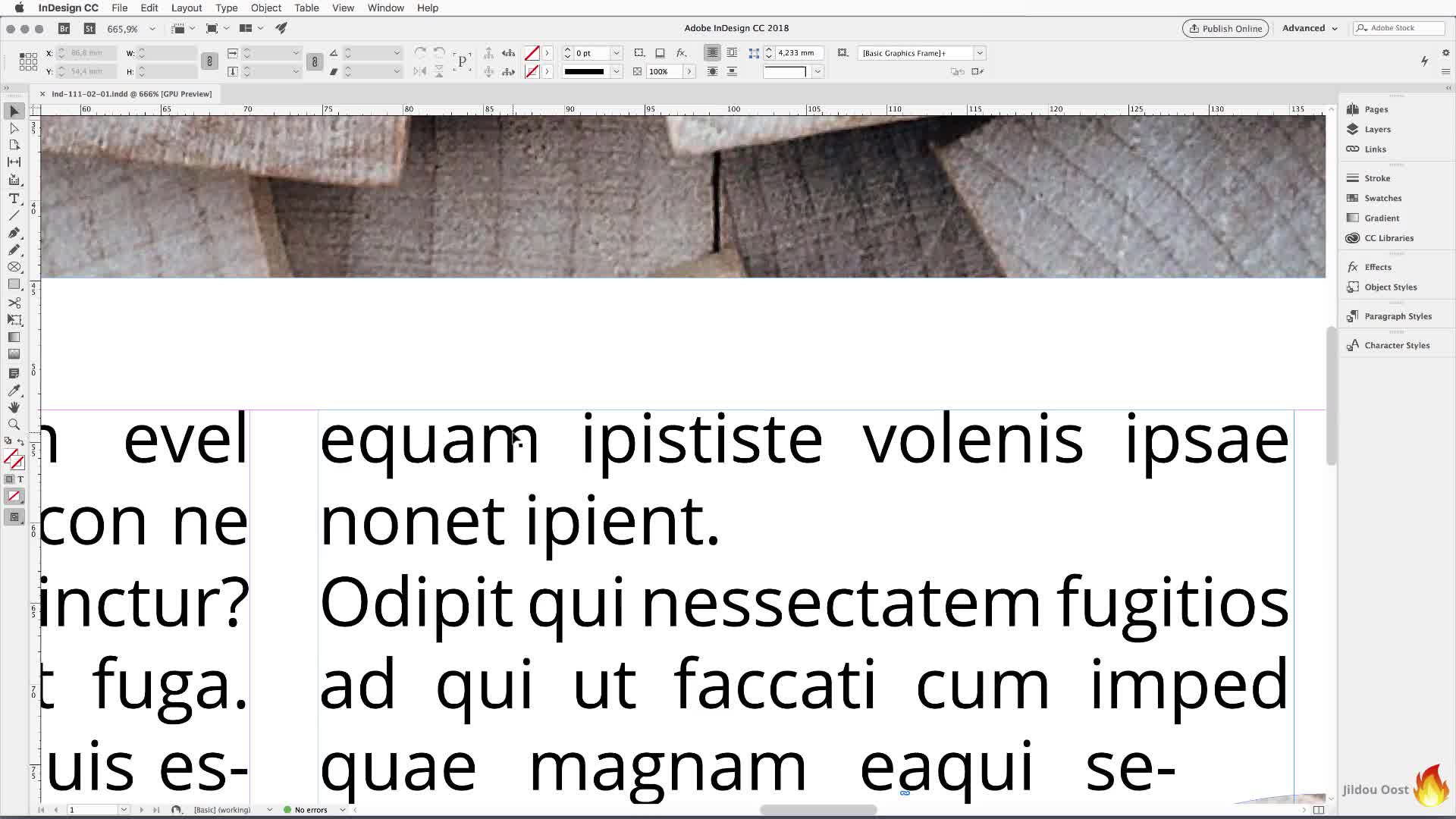Click the Apply None swatch in toolbox

click(x=14, y=497)
